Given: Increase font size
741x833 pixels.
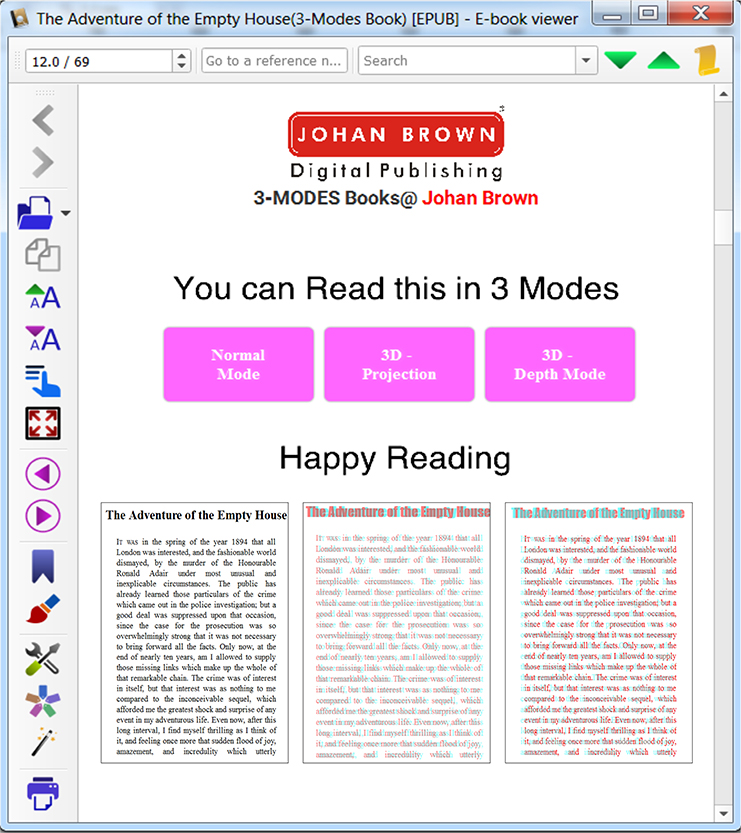Looking at the screenshot, I should pyautogui.click(x=42, y=297).
